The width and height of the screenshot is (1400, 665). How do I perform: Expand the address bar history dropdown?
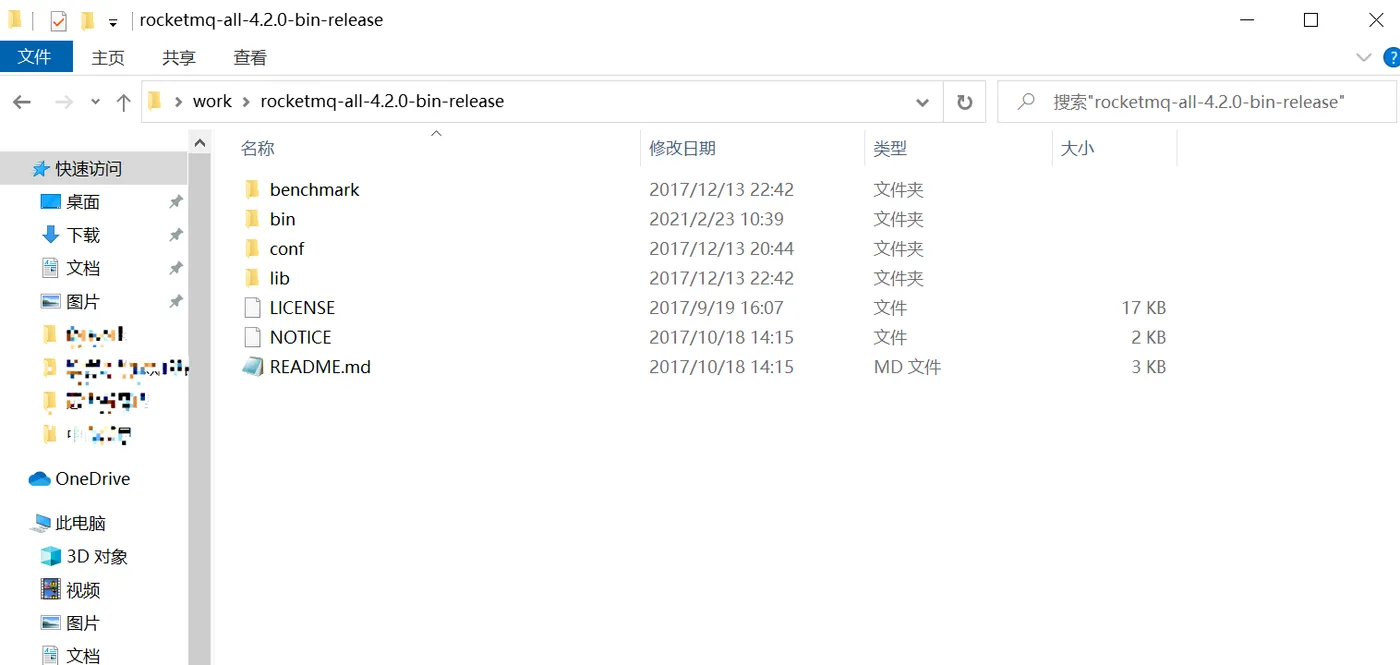tap(922, 102)
